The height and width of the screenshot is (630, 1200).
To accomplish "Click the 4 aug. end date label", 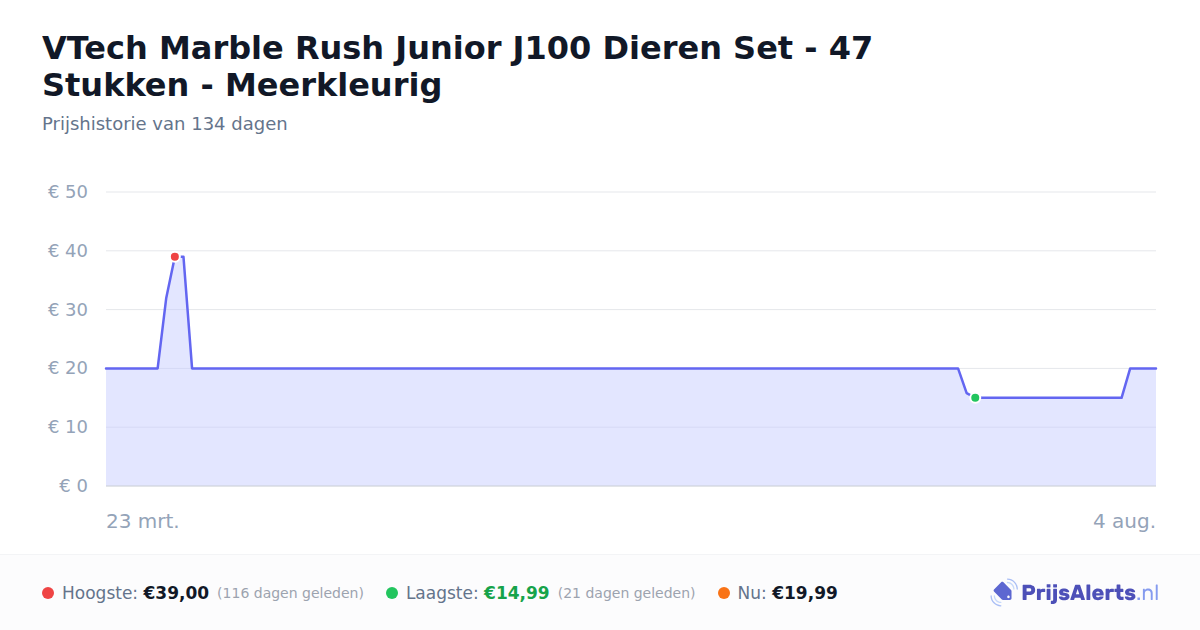I will tap(1124, 522).
